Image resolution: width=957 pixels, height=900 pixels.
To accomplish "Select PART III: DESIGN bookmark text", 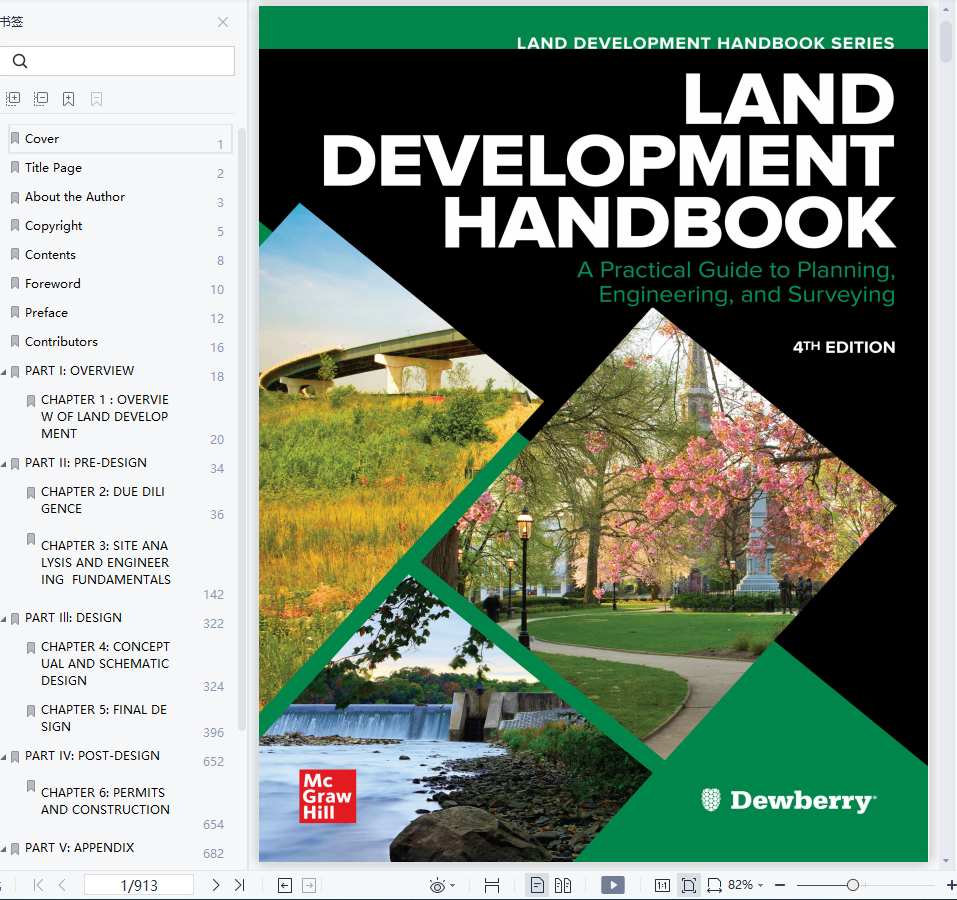I will point(73,618).
